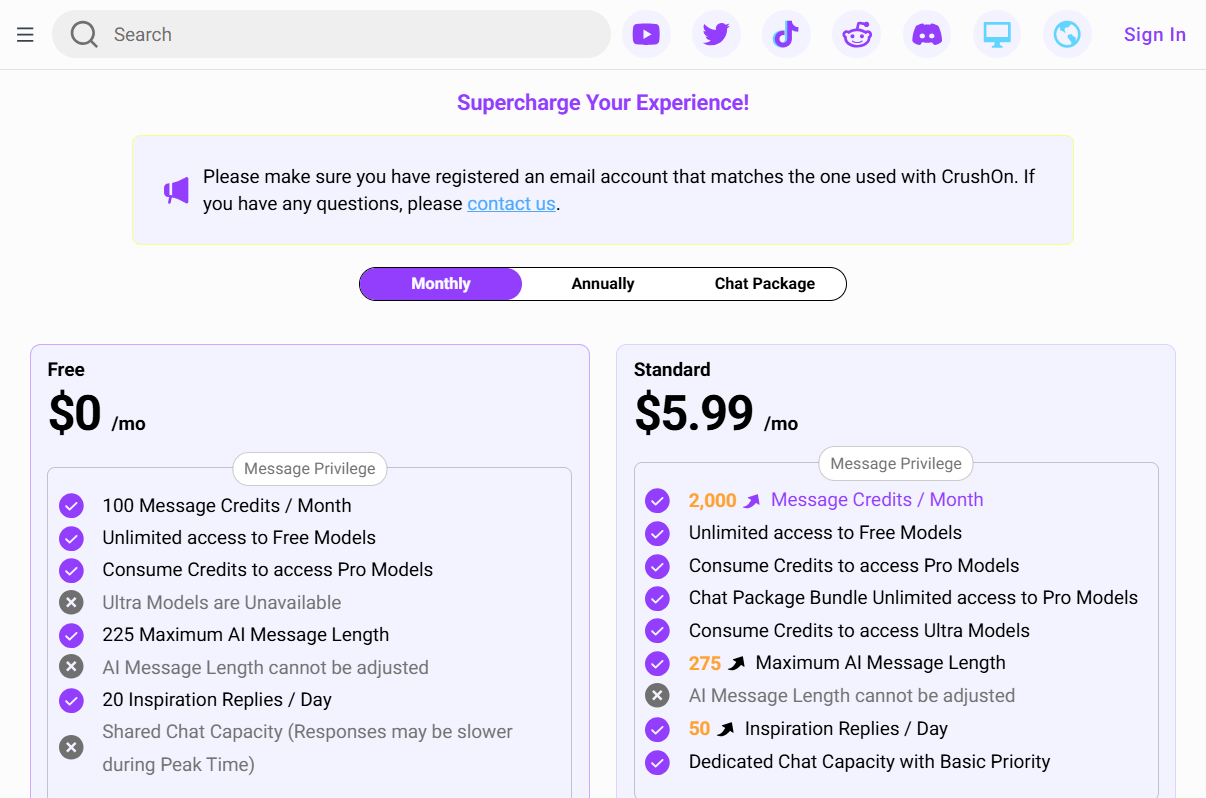Follow the contact us link
Viewport: 1206px width, 798px height.
511,203
